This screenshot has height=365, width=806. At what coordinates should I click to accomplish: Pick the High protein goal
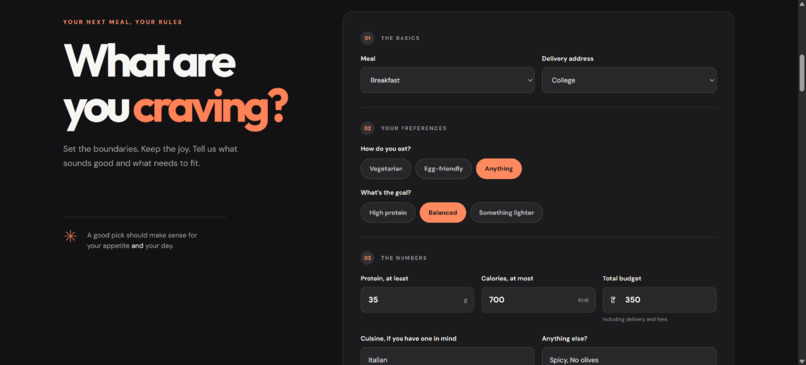(x=388, y=212)
